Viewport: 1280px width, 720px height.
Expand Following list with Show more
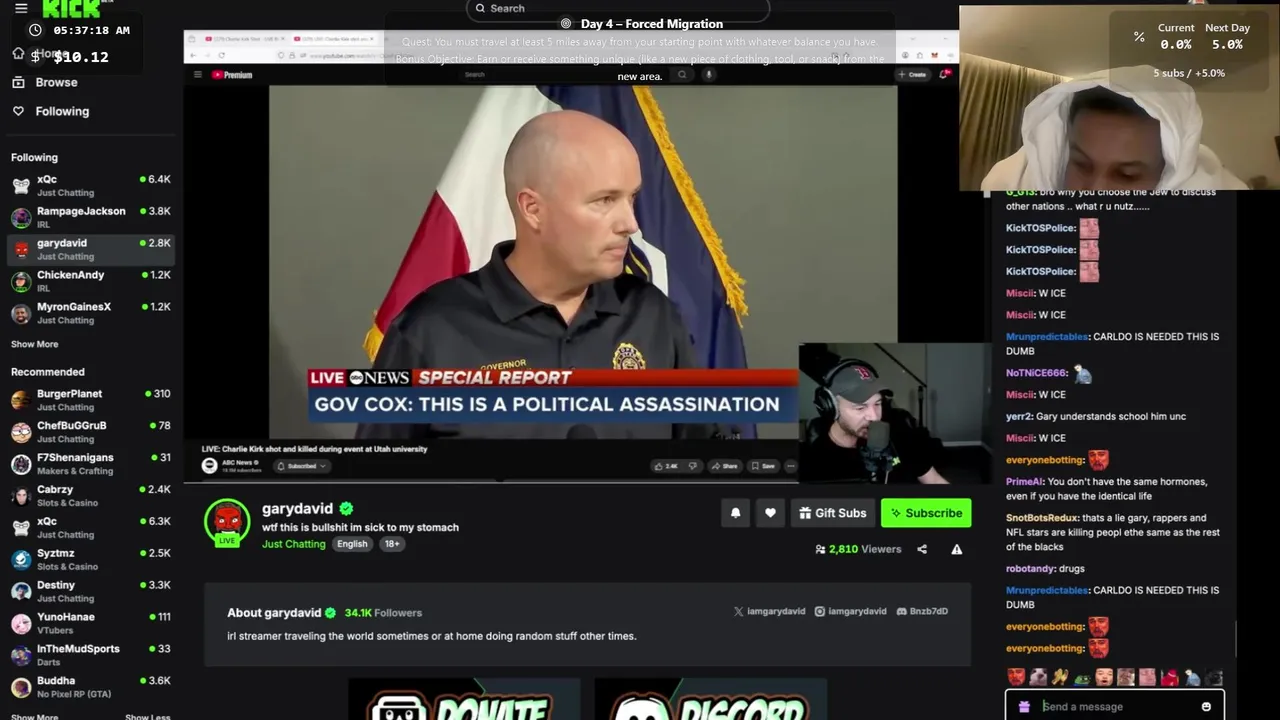click(34, 344)
